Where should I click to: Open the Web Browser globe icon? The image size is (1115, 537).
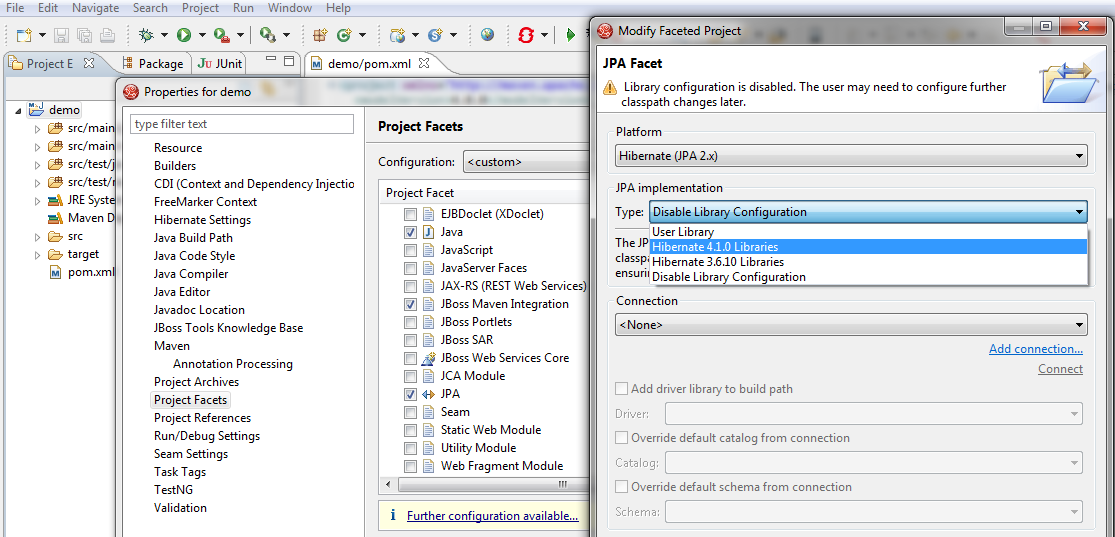coord(487,34)
